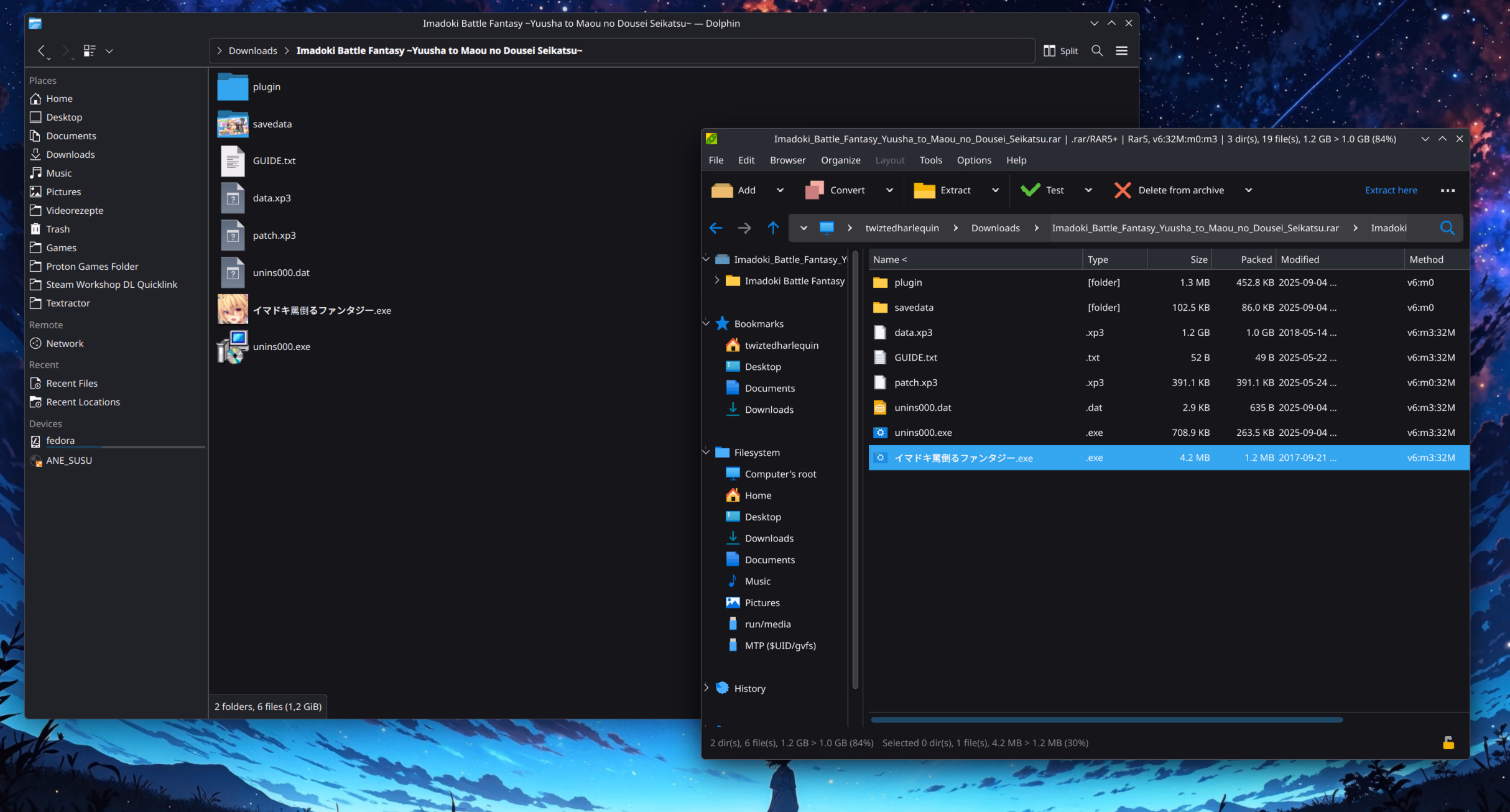Image resolution: width=1510 pixels, height=812 pixels.
Task: Open Extract button dropdown arrow
Action: pyautogui.click(x=995, y=190)
